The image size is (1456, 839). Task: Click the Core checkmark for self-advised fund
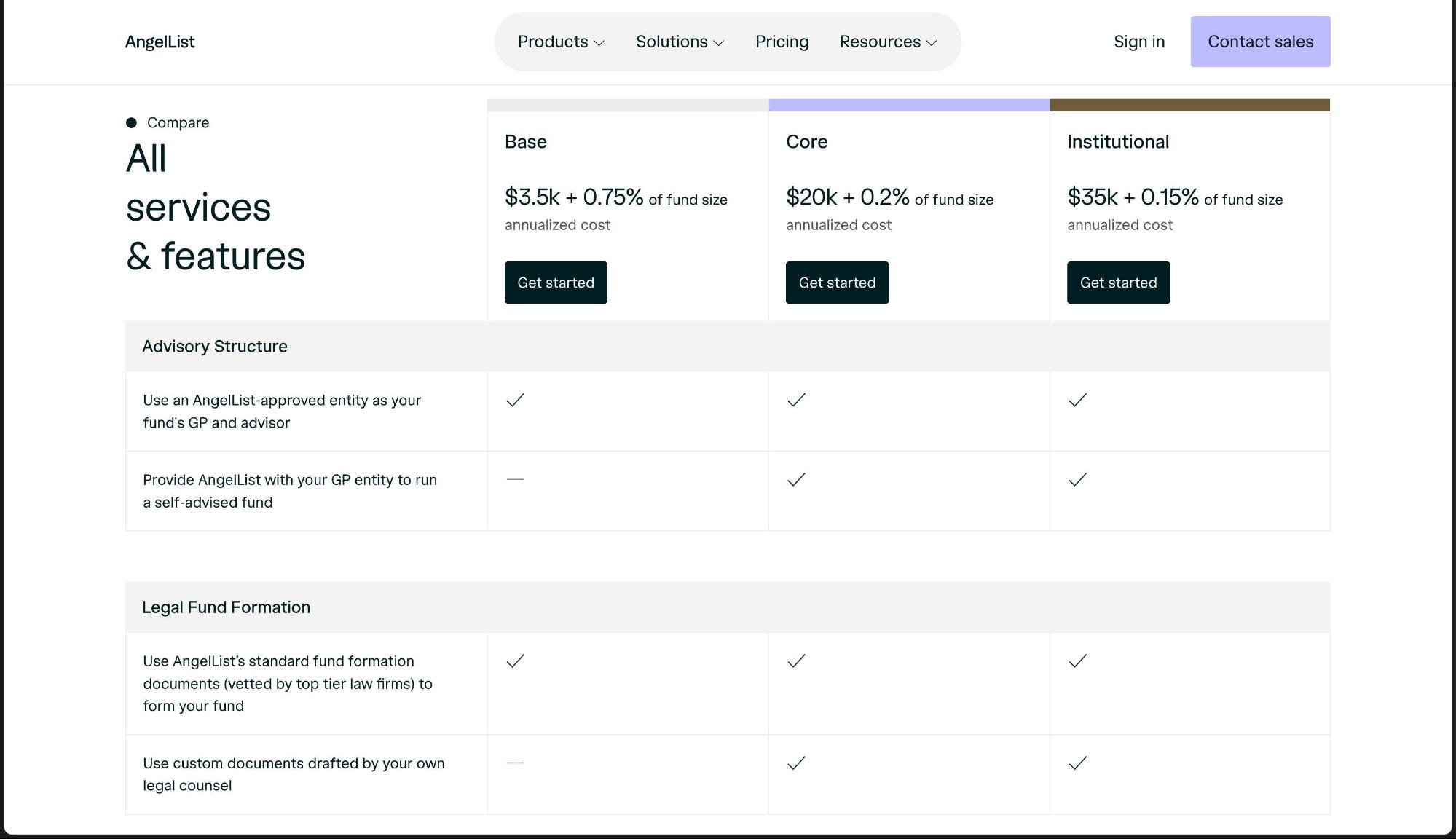(797, 479)
